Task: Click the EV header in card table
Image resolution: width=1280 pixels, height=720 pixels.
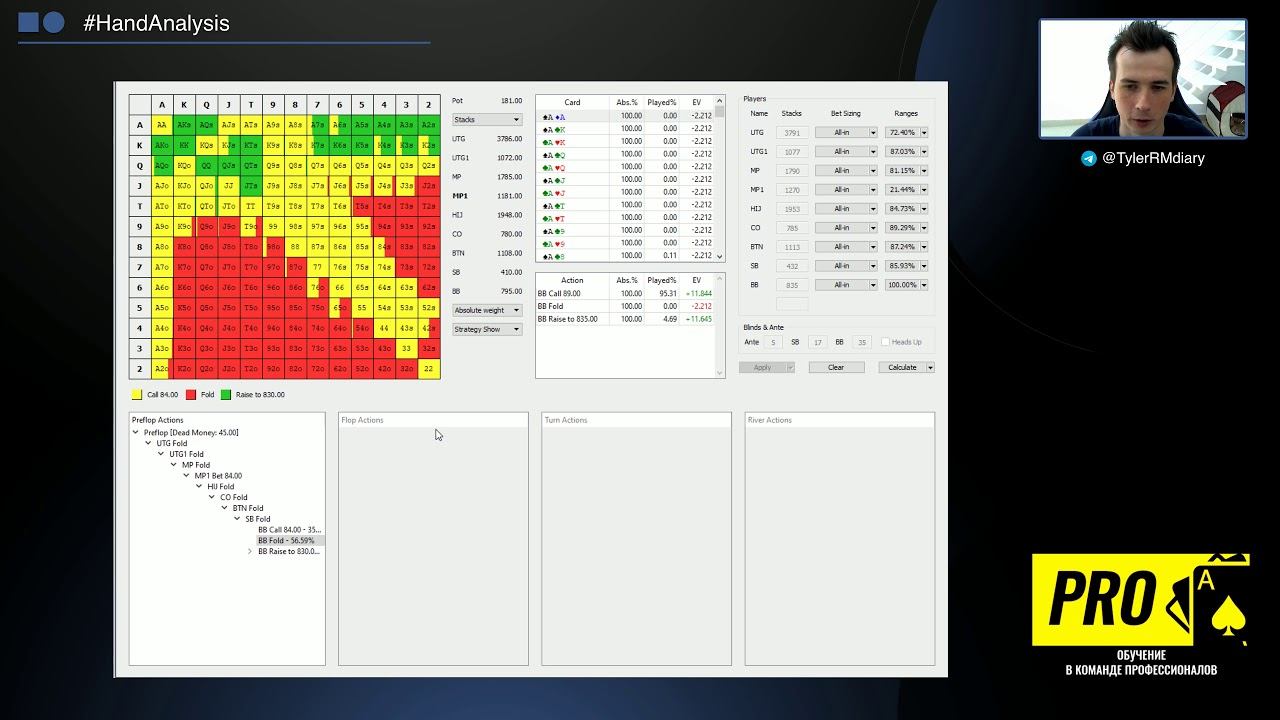Action: pyautogui.click(x=696, y=102)
